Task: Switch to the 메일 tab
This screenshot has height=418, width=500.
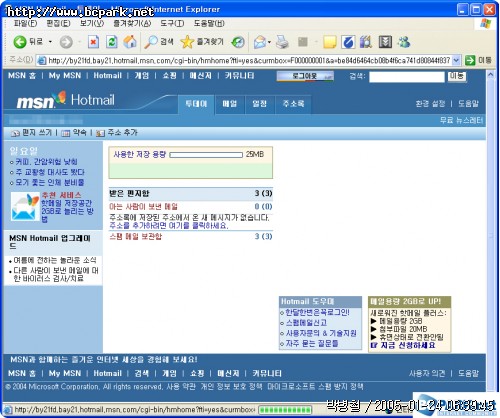Action: click(230, 104)
